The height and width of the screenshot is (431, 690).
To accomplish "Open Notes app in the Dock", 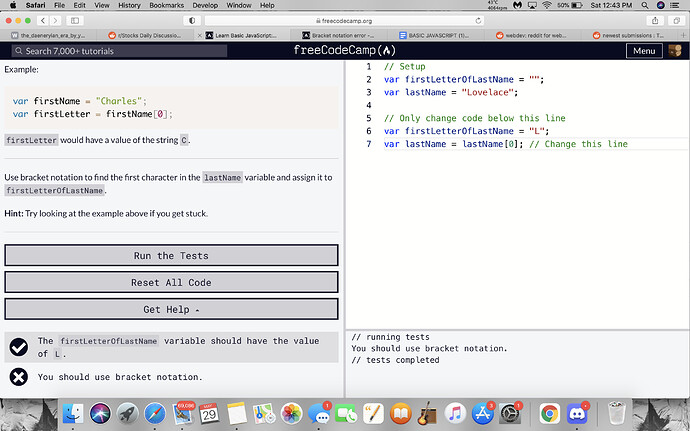I will 237,414.
